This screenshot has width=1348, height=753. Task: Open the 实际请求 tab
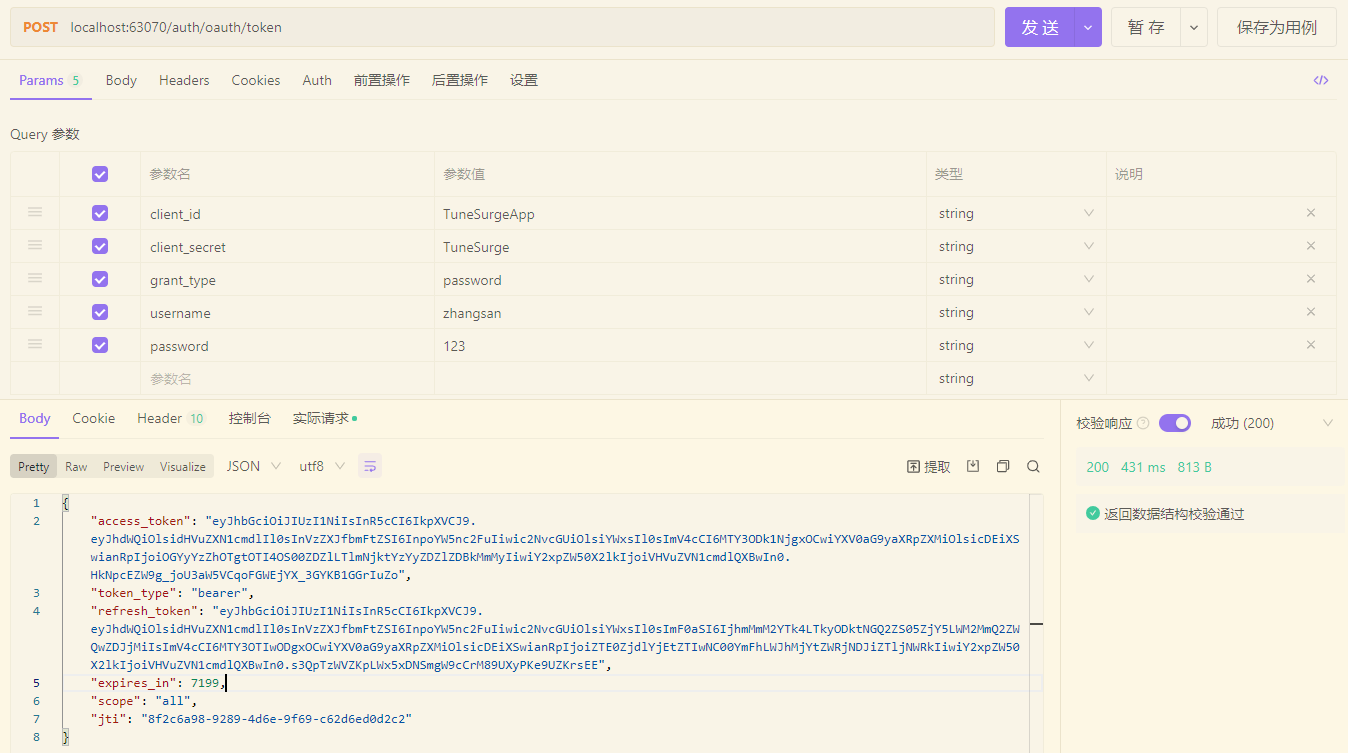coord(324,418)
